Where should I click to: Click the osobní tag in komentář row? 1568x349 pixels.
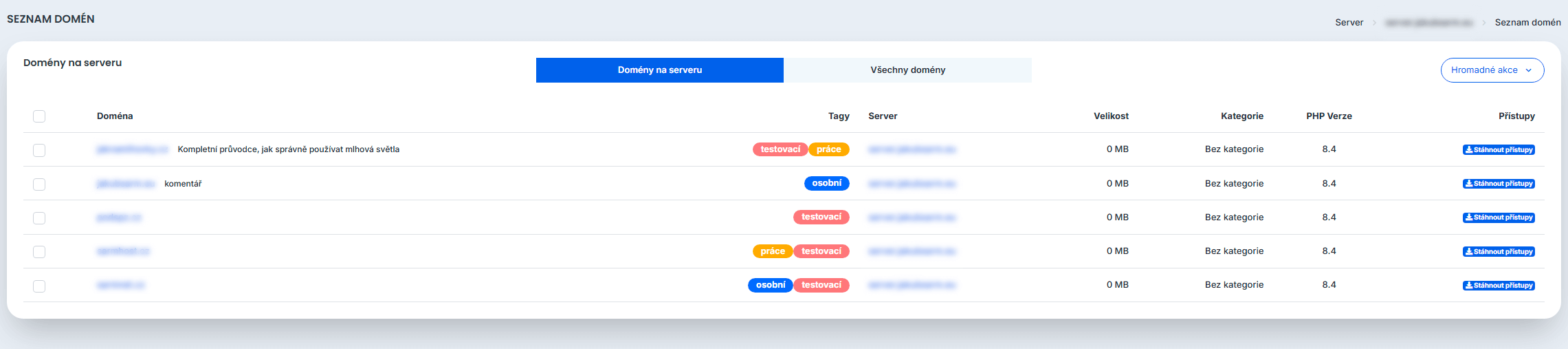(x=826, y=184)
